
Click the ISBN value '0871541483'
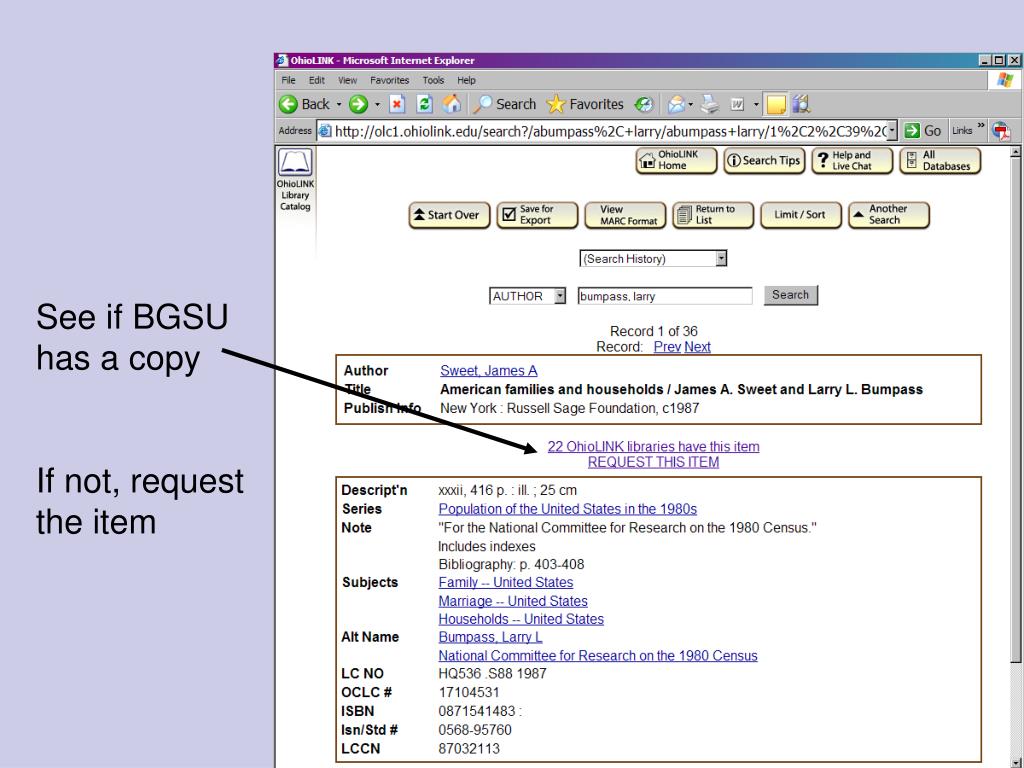(x=477, y=711)
